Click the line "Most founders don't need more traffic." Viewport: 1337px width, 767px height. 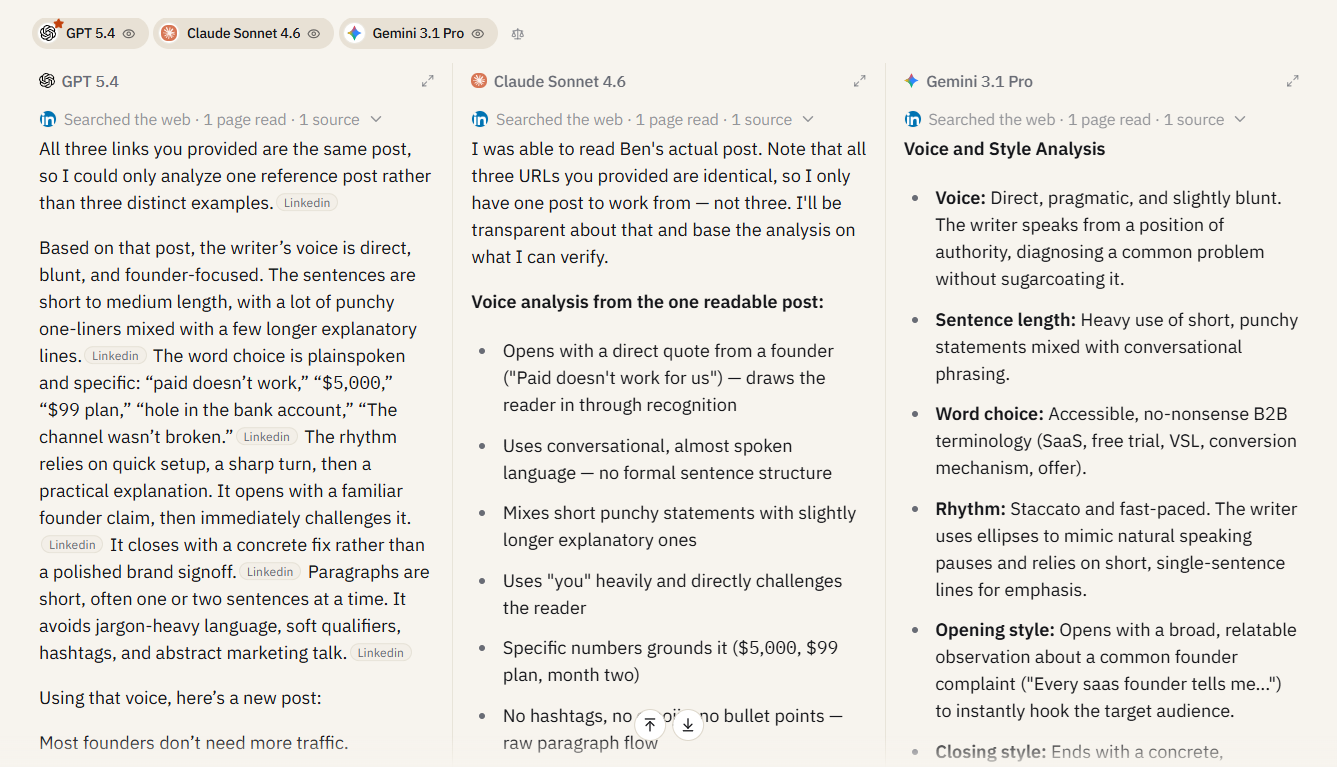click(194, 743)
